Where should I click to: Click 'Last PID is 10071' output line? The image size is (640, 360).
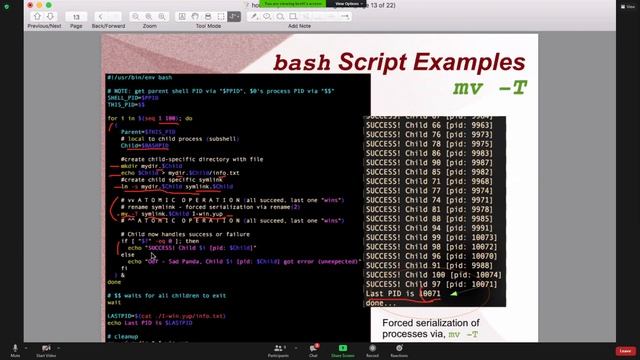(x=403, y=294)
